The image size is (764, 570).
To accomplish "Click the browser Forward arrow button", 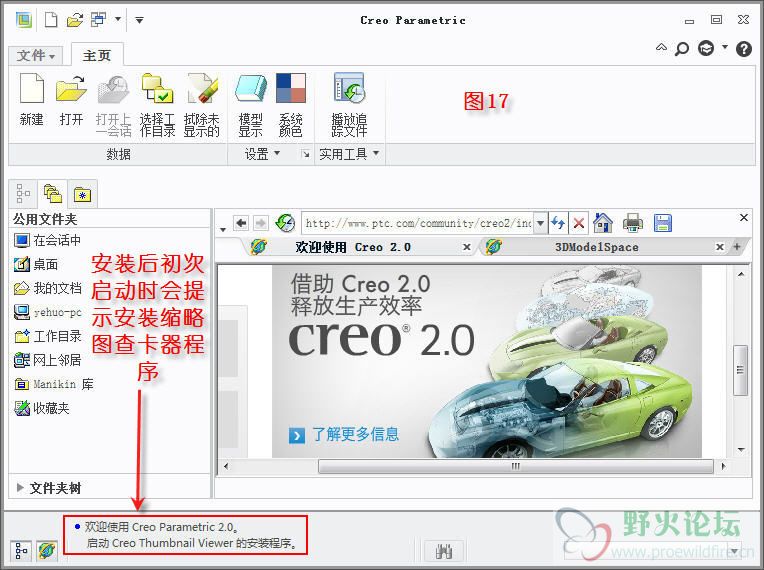I will (x=261, y=223).
